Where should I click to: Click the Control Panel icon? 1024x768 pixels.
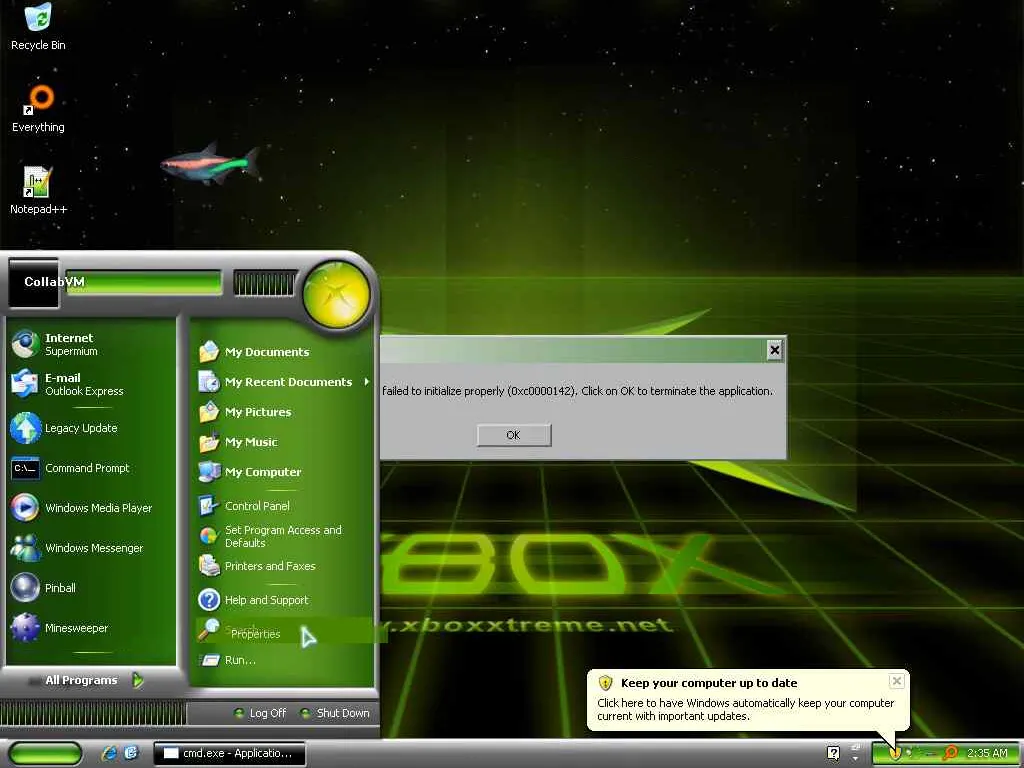click(209, 506)
